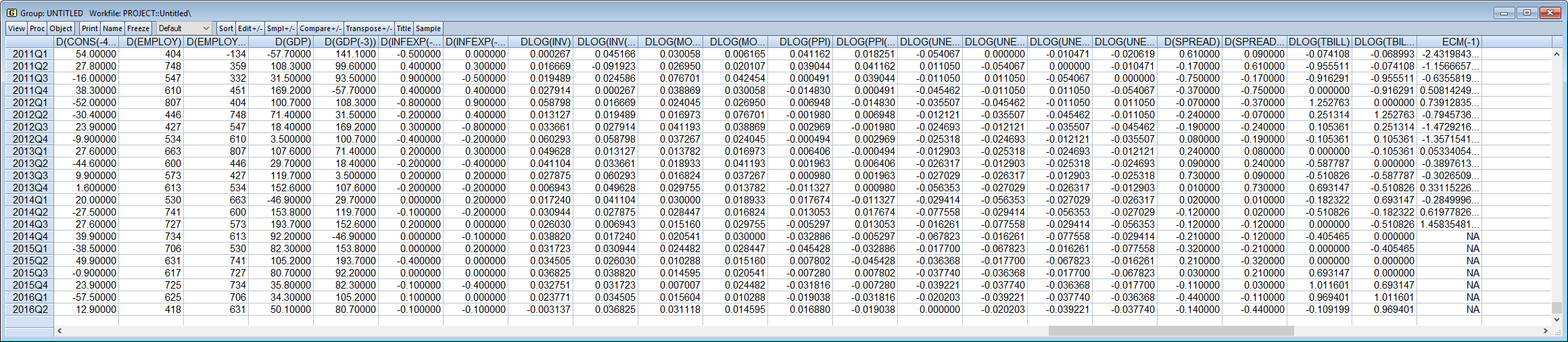This screenshot has height=342, width=1568.
Task: Select the D(GDP) column header
Action: 281,42
